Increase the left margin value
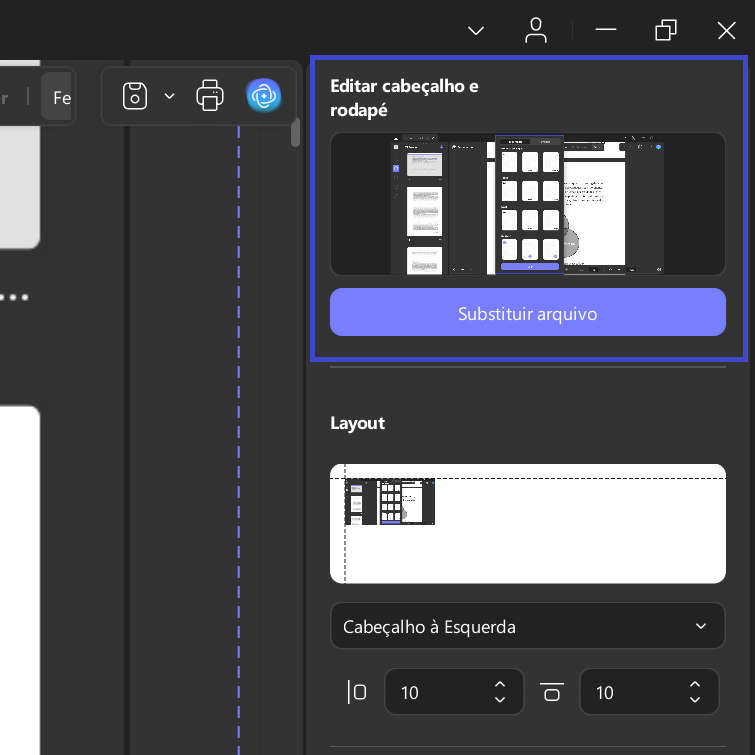 point(500,684)
